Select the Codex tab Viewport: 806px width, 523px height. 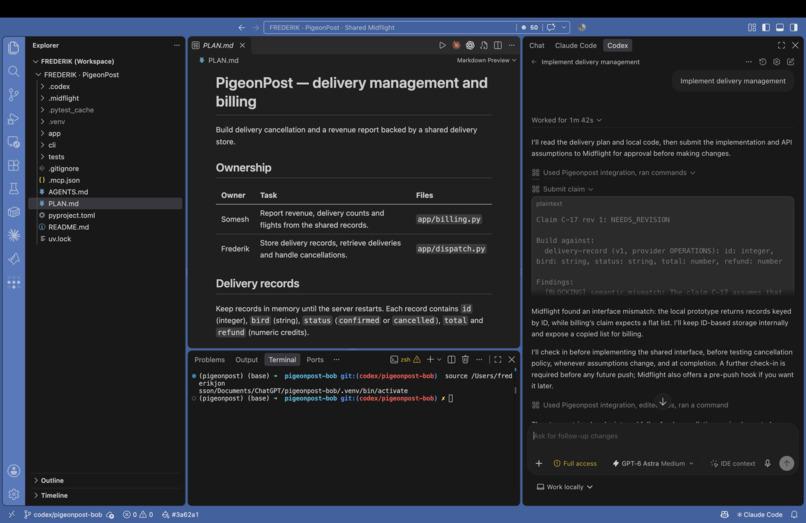pos(617,45)
